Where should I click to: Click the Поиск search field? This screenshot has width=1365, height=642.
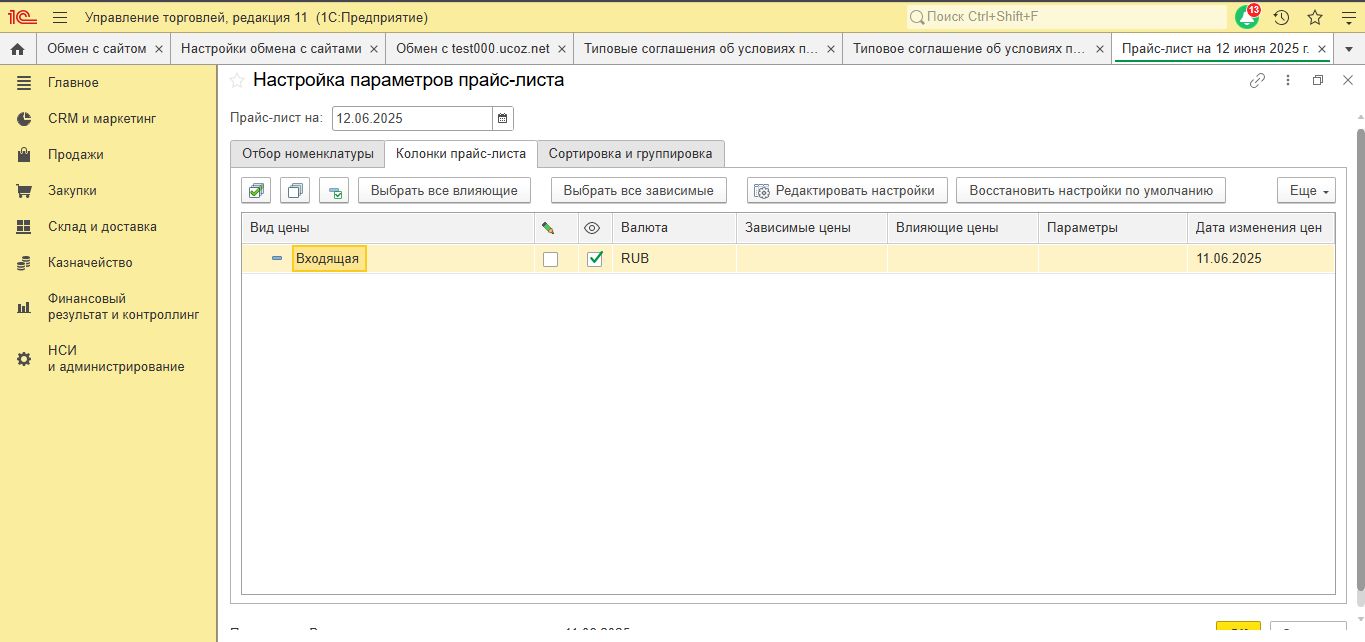[x=1066, y=17]
